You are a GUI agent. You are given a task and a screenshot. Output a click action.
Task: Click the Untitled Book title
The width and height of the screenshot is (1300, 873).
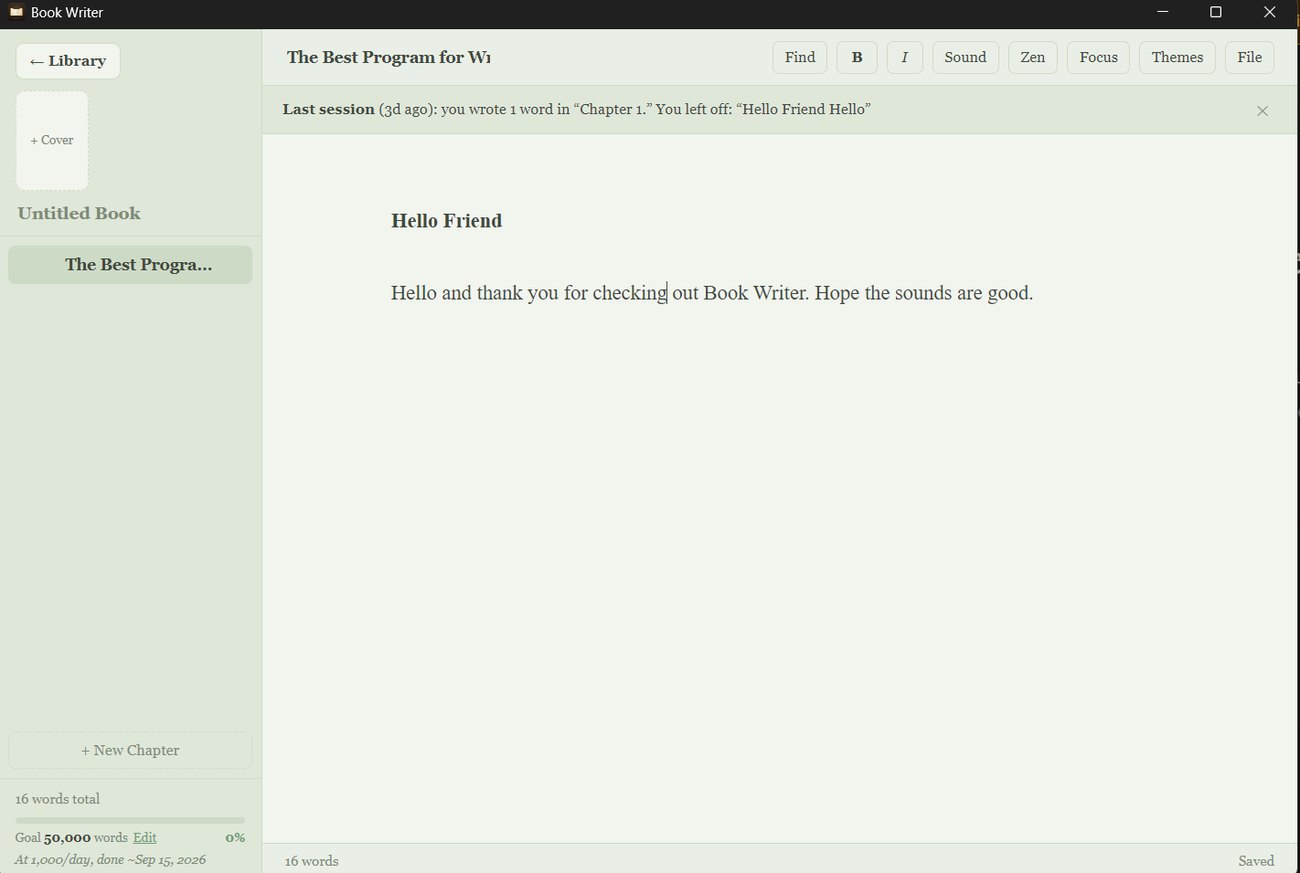click(79, 213)
